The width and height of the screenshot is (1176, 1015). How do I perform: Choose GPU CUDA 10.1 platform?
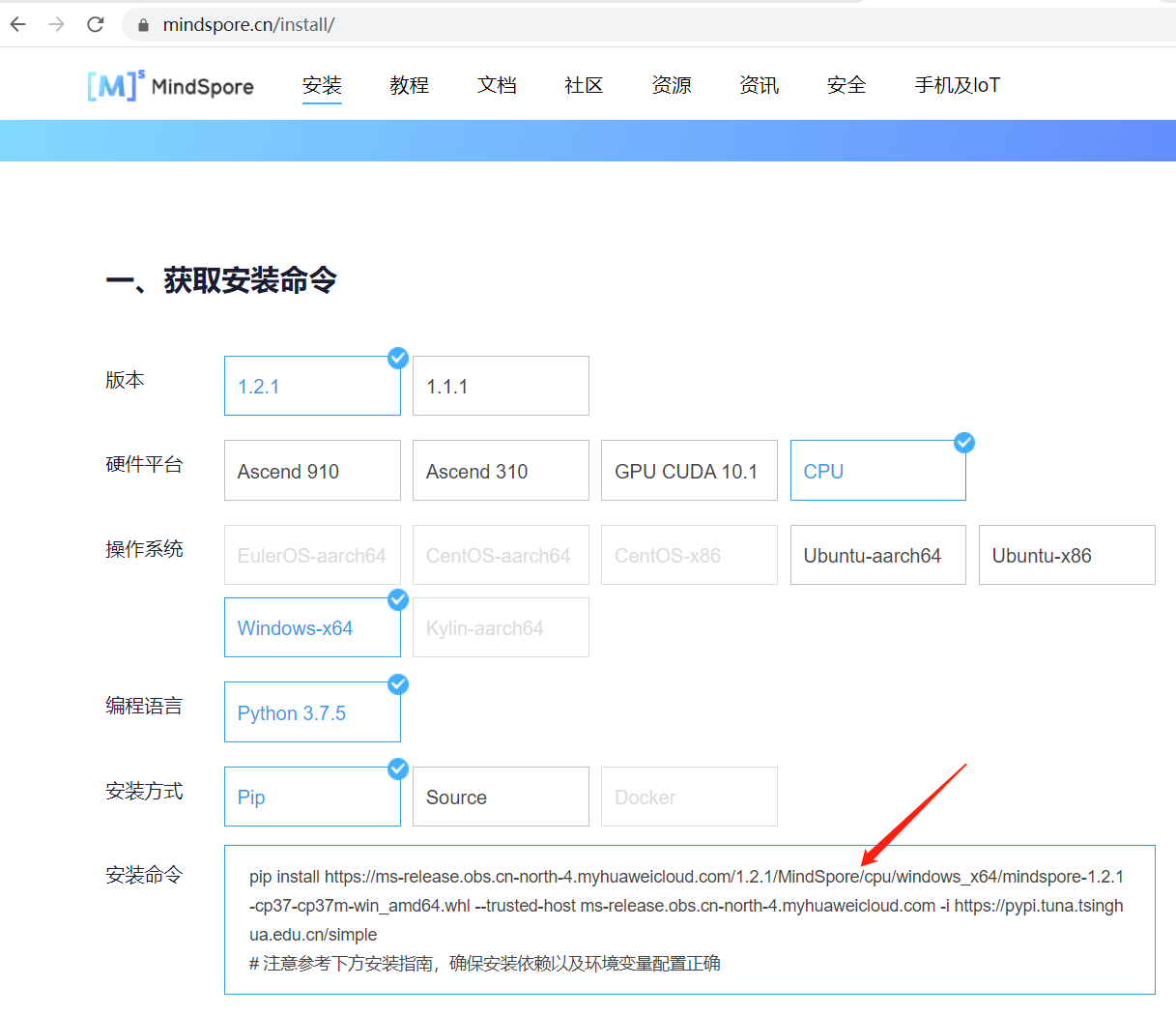[689, 471]
